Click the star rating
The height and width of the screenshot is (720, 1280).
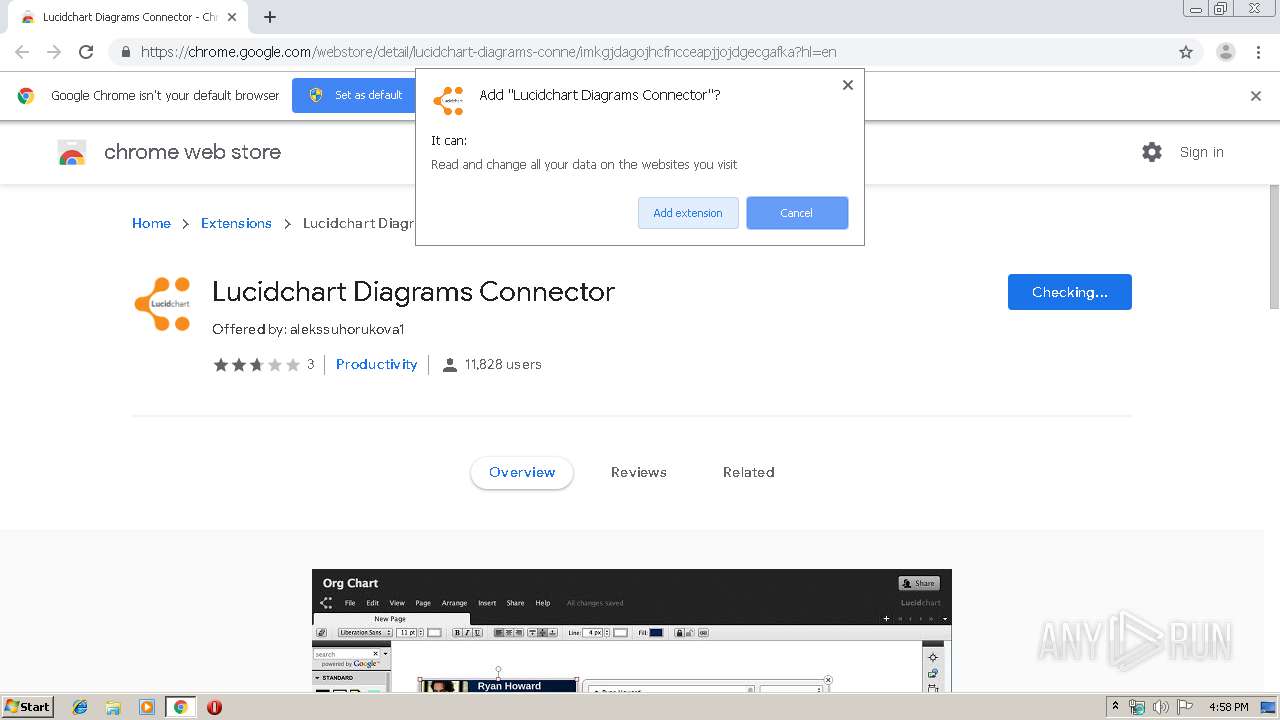pos(256,365)
